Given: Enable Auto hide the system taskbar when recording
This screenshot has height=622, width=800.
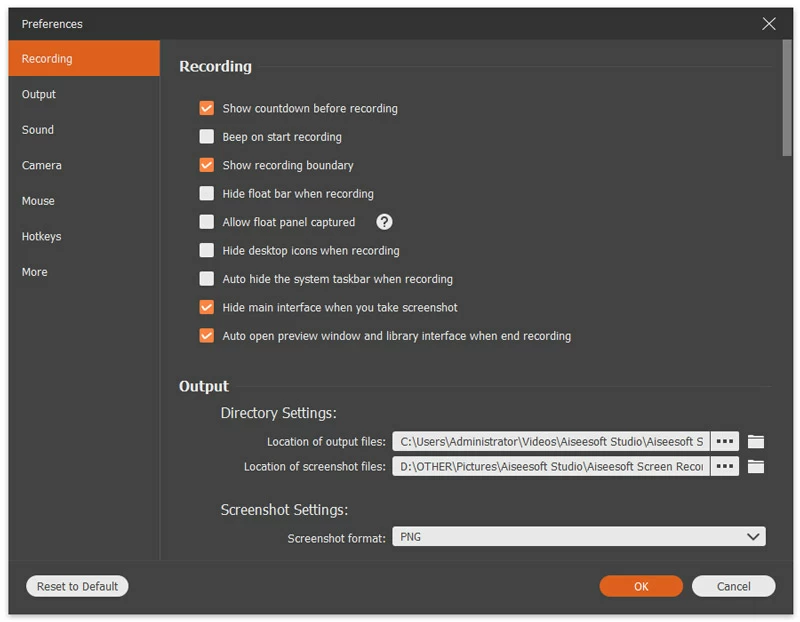Looking at the screenshot, I should click(x=206, y=279).
